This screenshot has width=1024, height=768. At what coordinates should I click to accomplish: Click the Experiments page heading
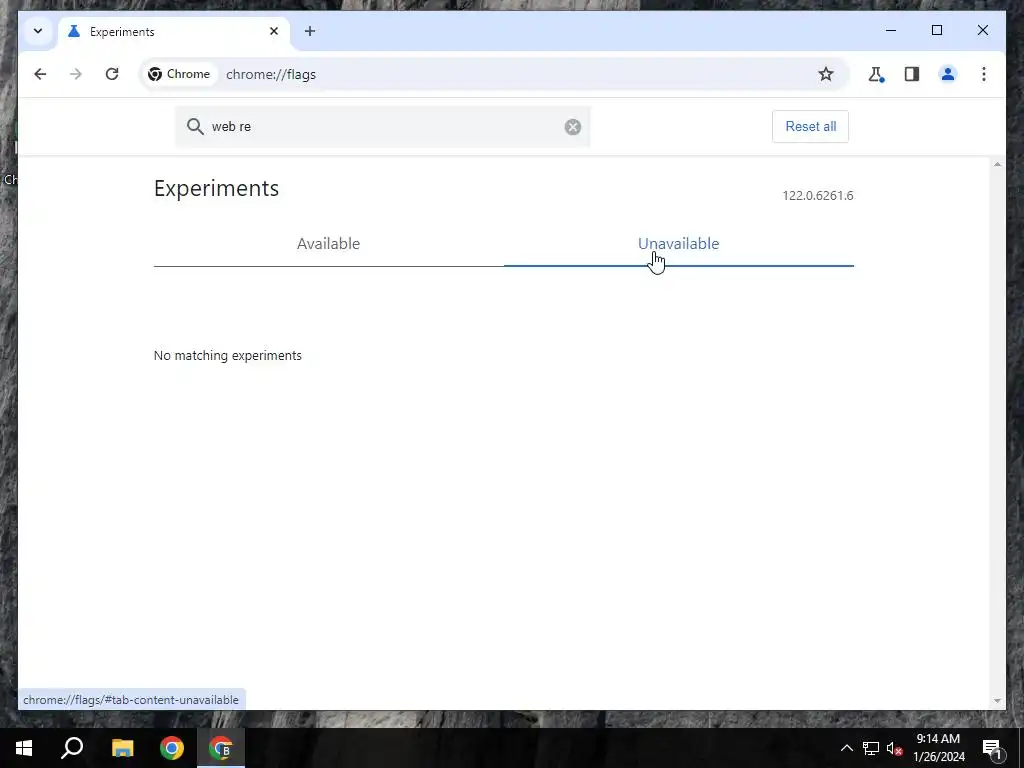click(216, 188)
